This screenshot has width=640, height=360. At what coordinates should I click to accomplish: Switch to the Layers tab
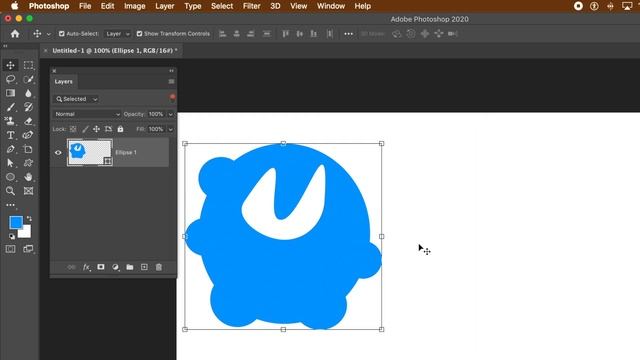(64, 82)
